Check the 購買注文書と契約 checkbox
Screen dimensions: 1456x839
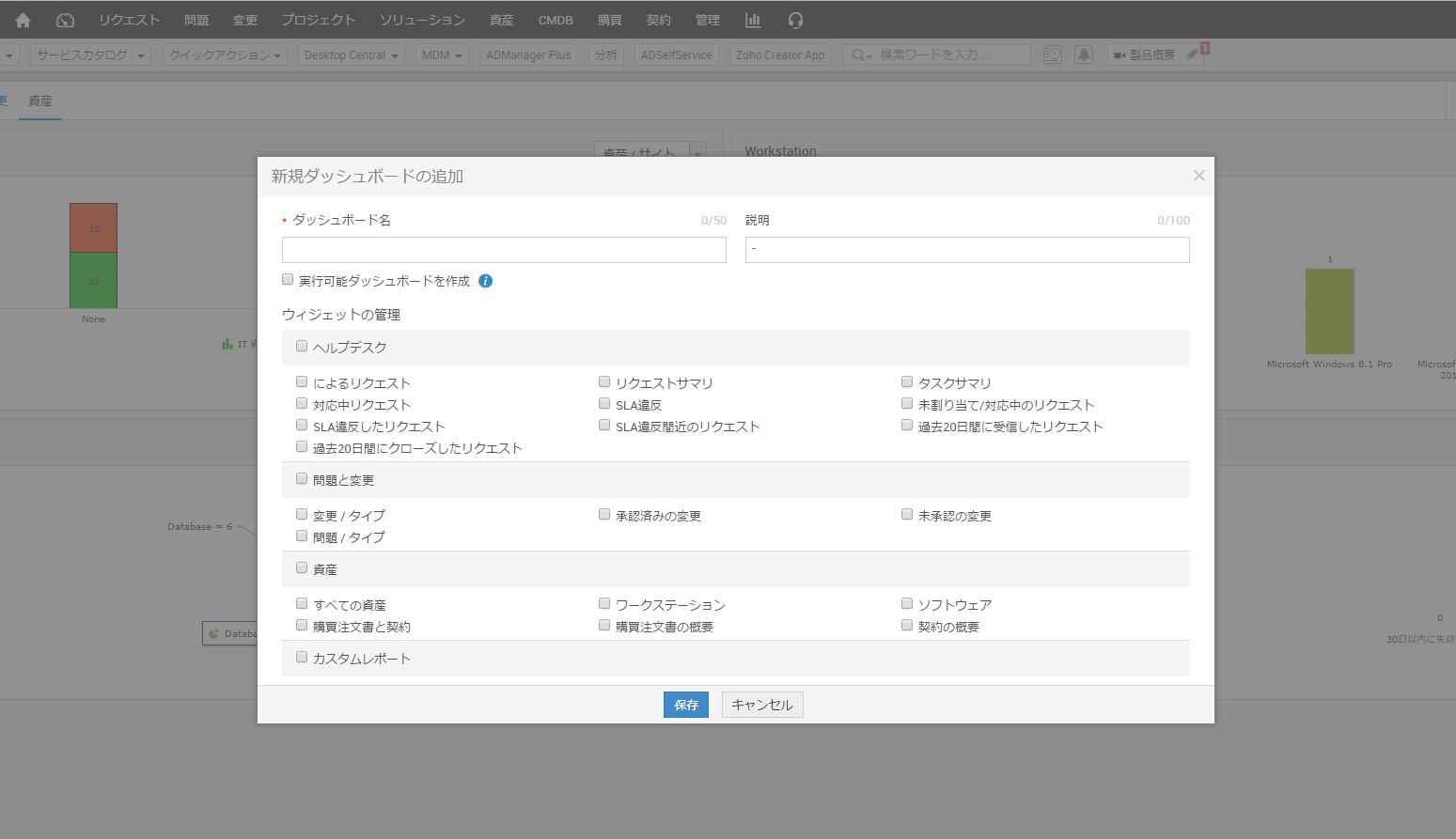pyautogui.click(x=302, y=626)
